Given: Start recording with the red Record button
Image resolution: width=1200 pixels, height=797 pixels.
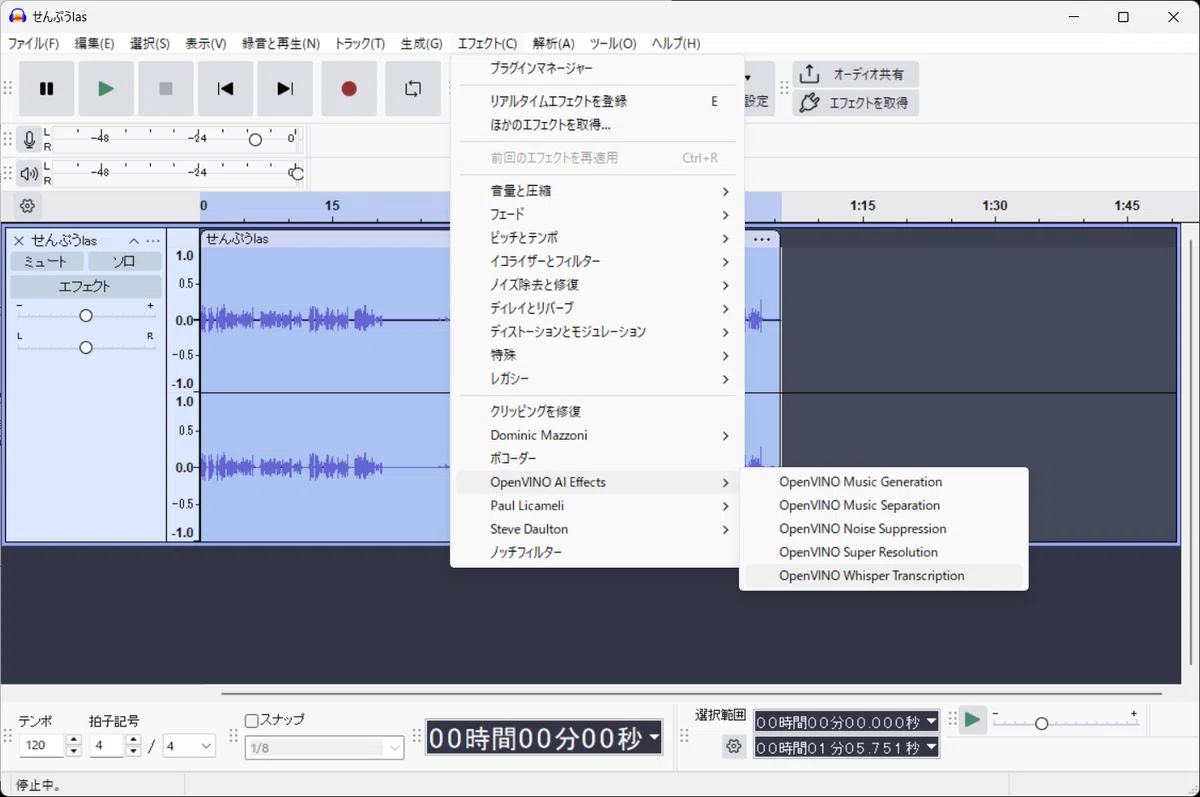Looking at the screenshot, I should [x=349, y=89].
